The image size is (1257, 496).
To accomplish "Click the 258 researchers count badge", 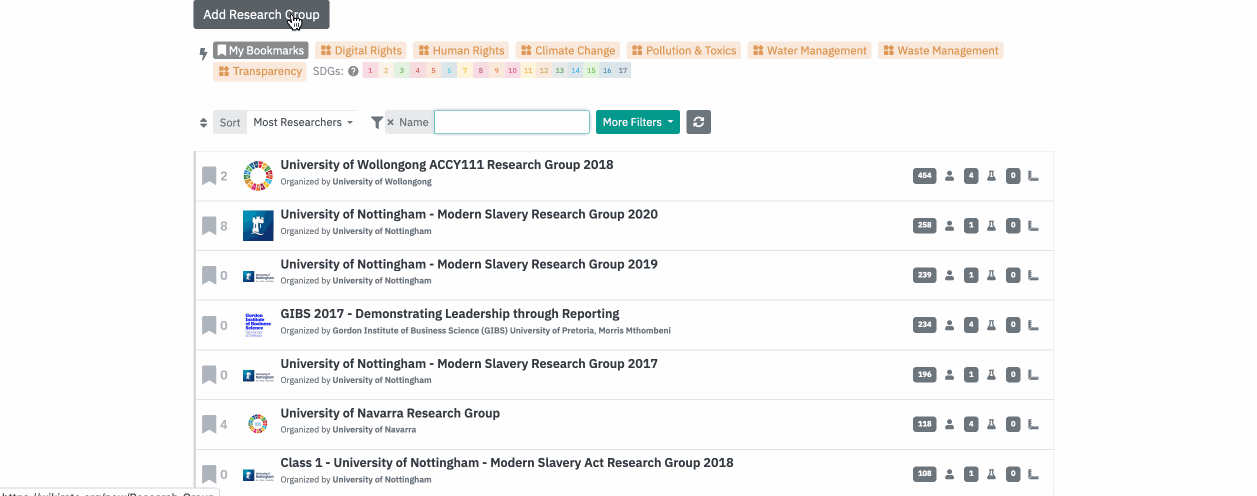I will click(925, 226).
